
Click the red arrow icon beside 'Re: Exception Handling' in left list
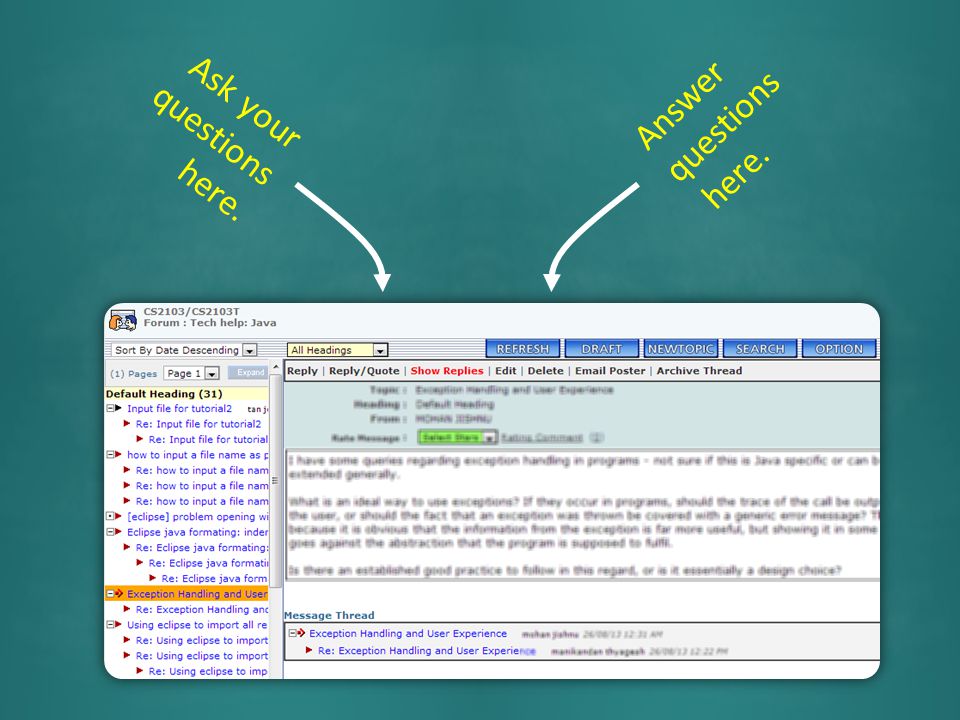(127, 610)
